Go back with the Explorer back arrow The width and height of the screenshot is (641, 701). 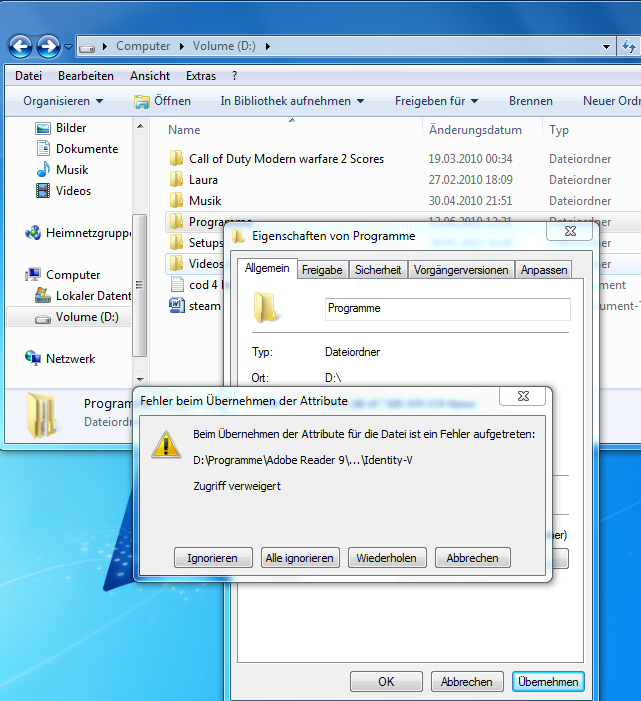coord(21,46)
